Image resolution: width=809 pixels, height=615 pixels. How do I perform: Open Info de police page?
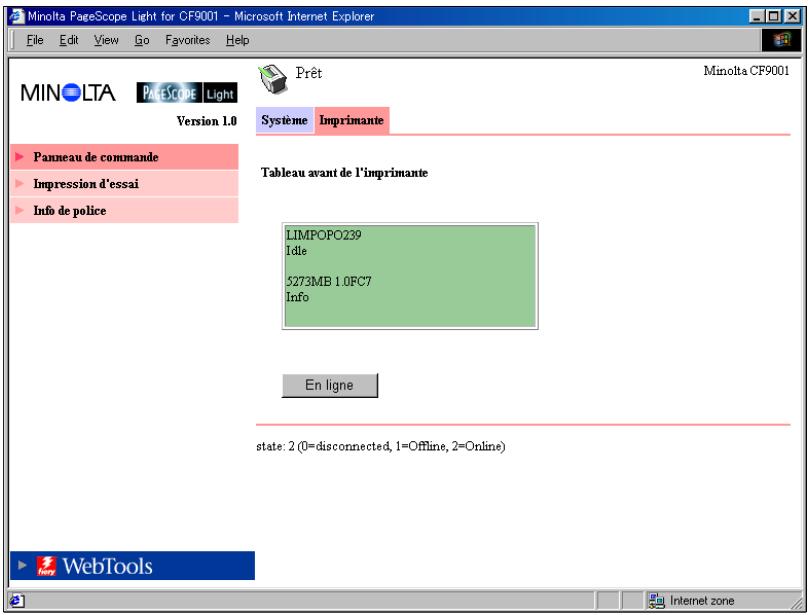click(x=124, y=211)
